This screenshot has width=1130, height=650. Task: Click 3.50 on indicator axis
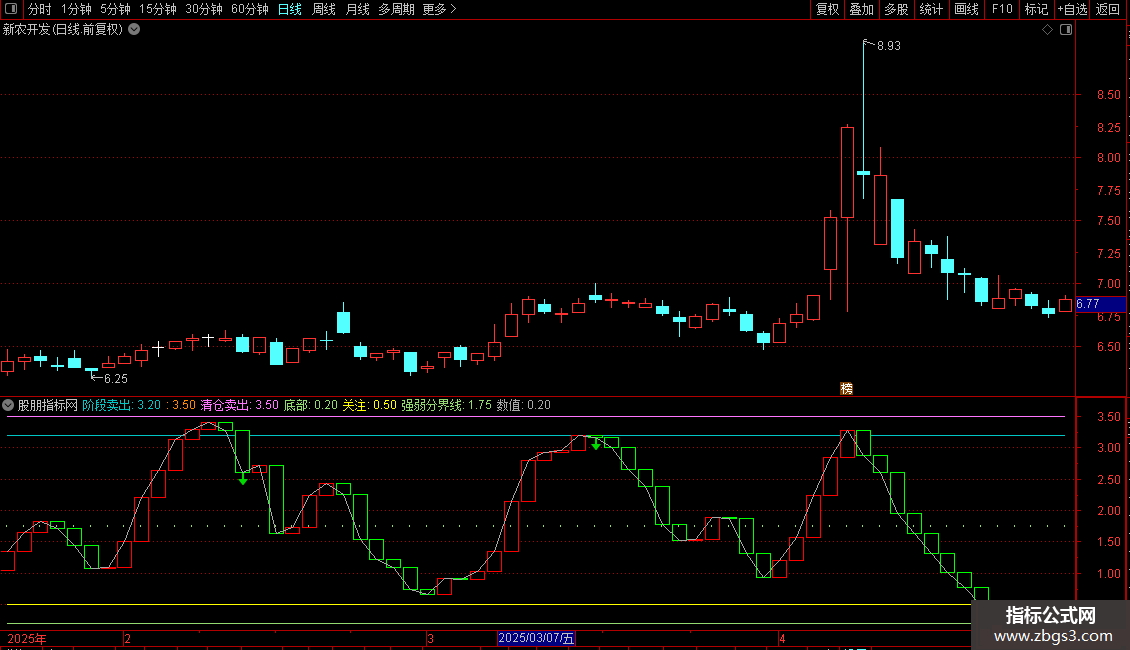tap(1108, 417)
